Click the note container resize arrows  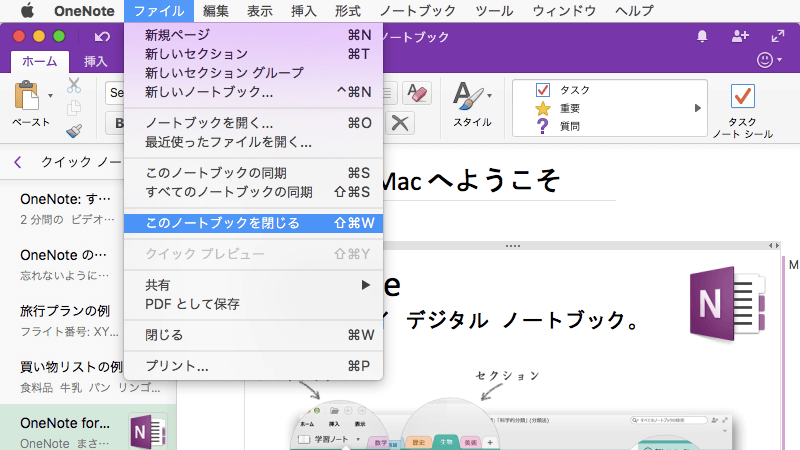pos(774,246)
